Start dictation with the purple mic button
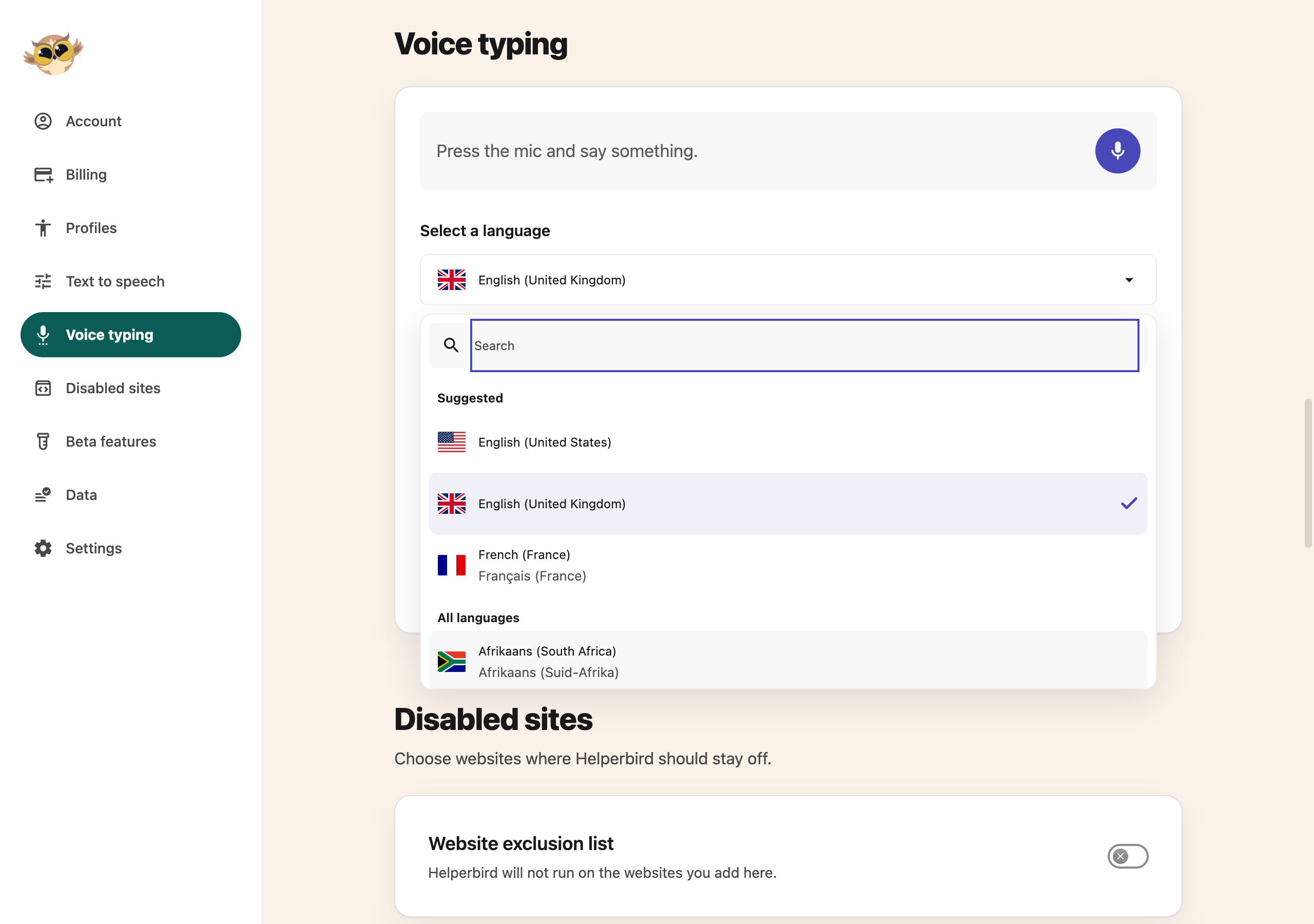 pos(1117,151)
